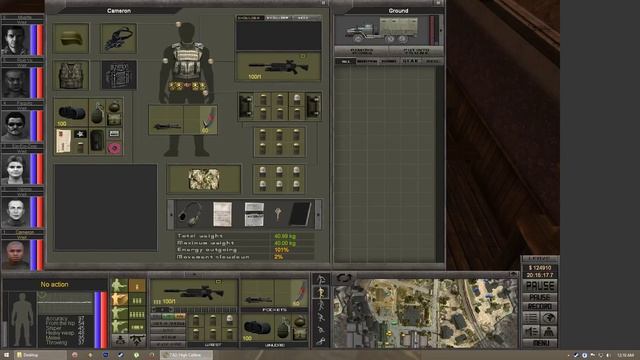Toggle the Ground panel header corner button
640x360 pixels.
[x=438, y=3]
